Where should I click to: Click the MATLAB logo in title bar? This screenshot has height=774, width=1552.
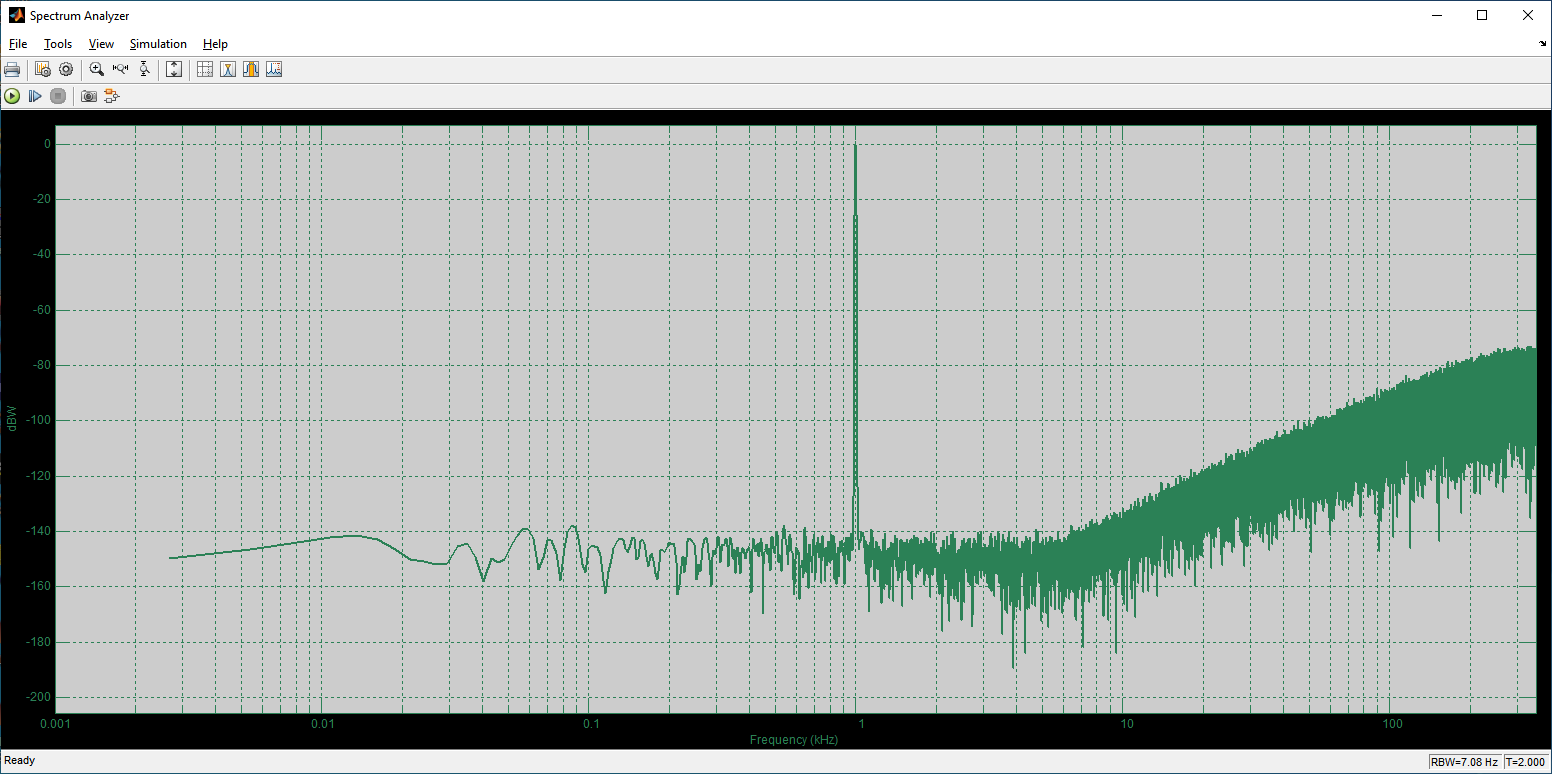coord(17,15)
